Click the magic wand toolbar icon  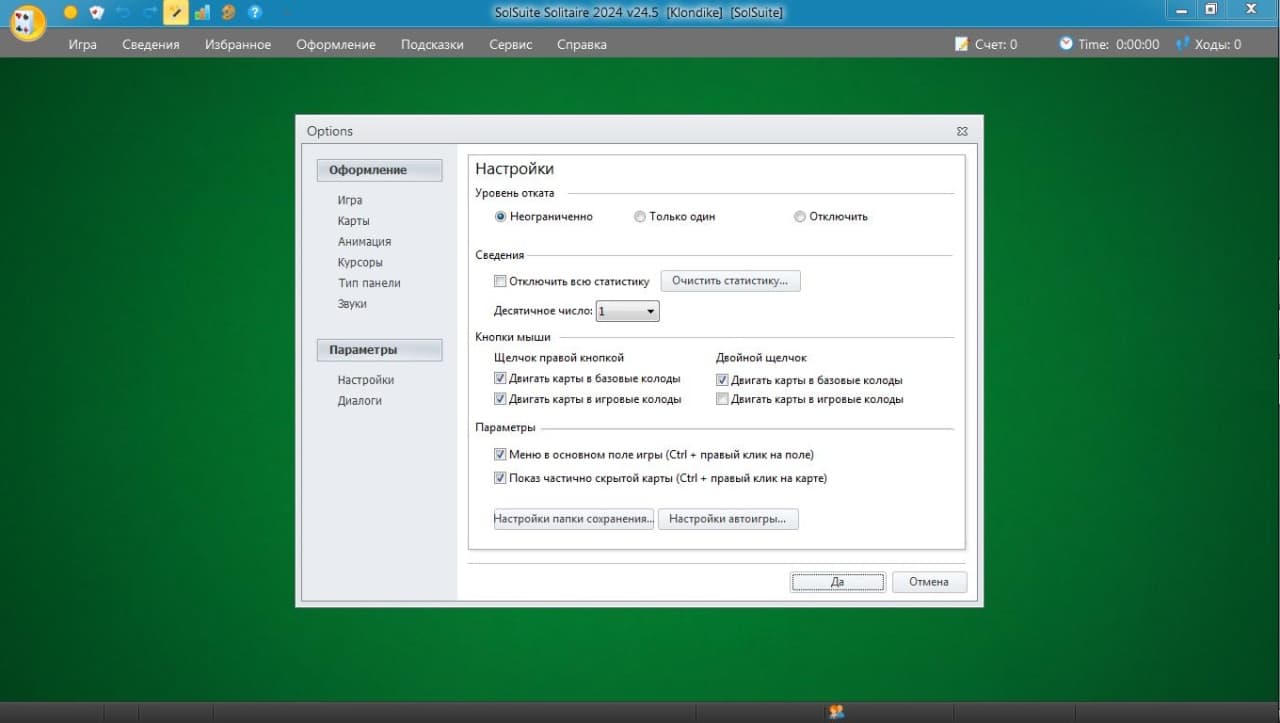point(176,13)
